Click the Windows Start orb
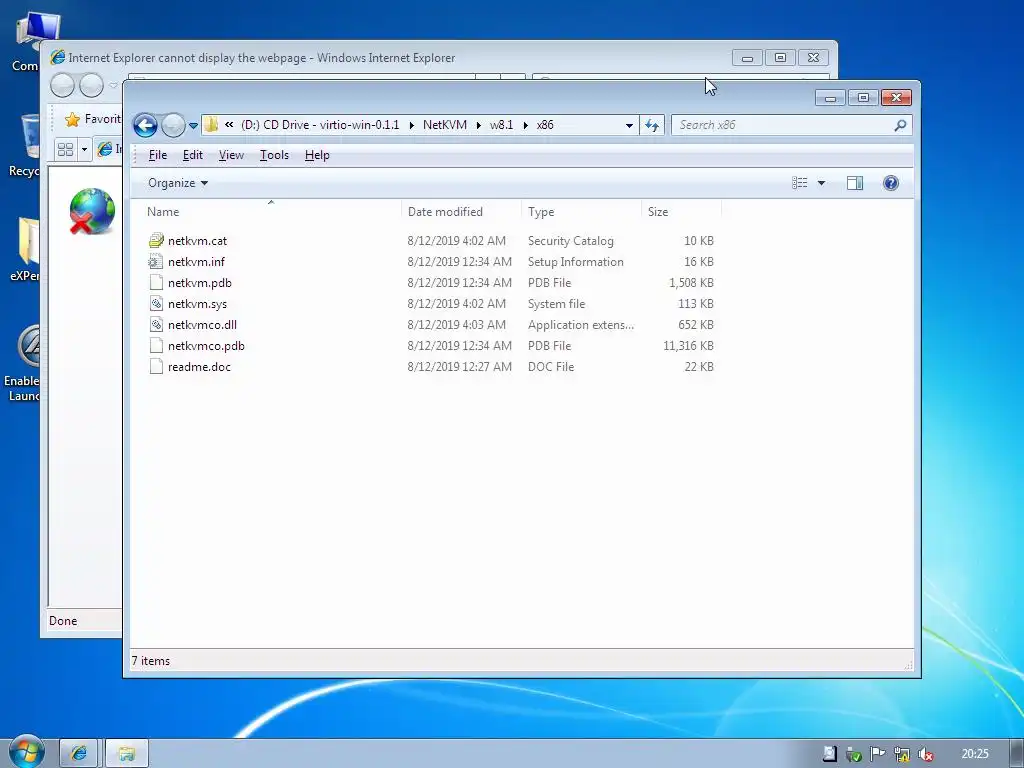The width and height of the screenshot is (1024, 768). 26,751
